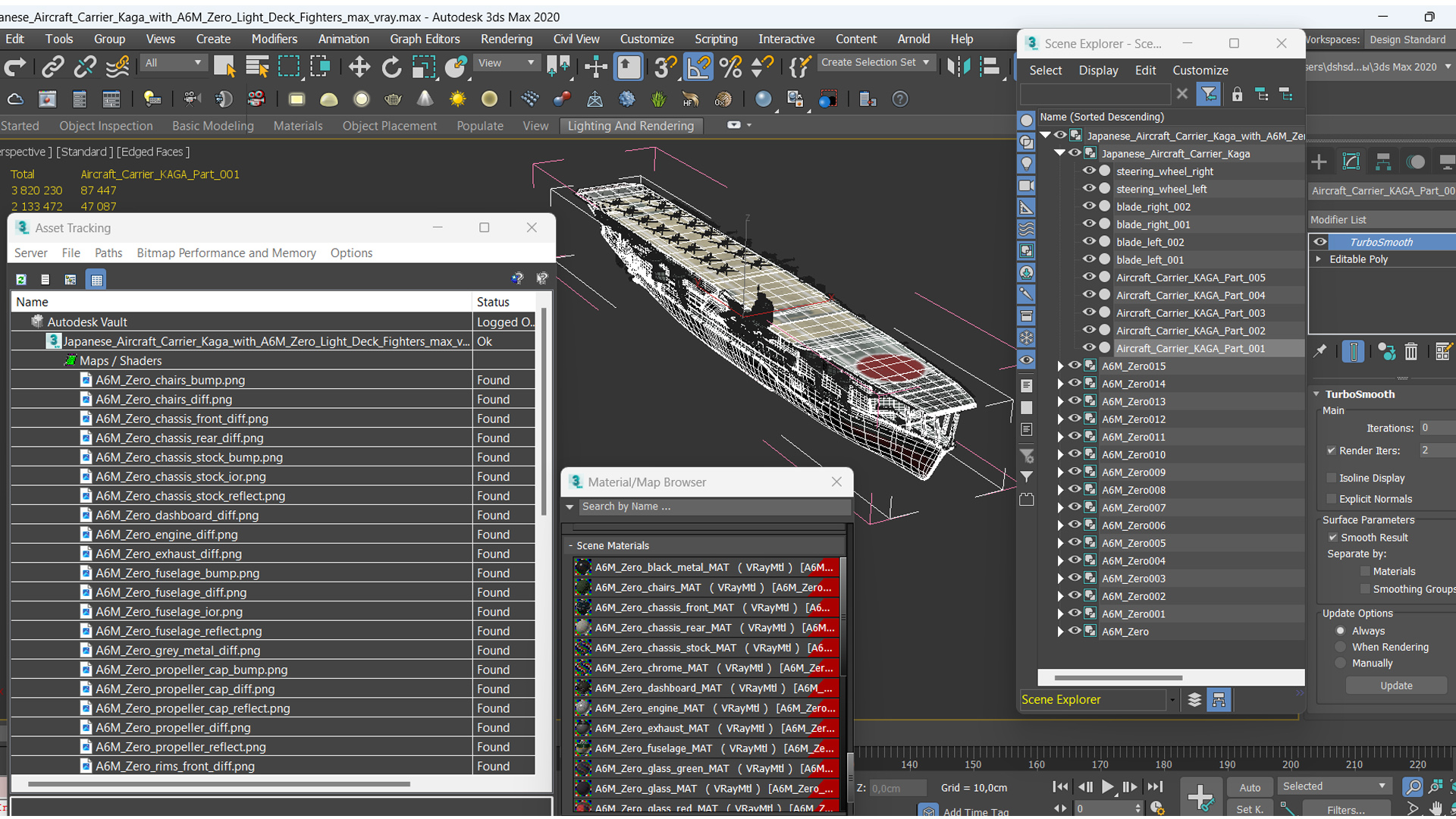This screenshot has height=819, width=1456.
Task: Click the Rectangular Selection Region icon
Action: pyautogui.click(x=289, y=67)
